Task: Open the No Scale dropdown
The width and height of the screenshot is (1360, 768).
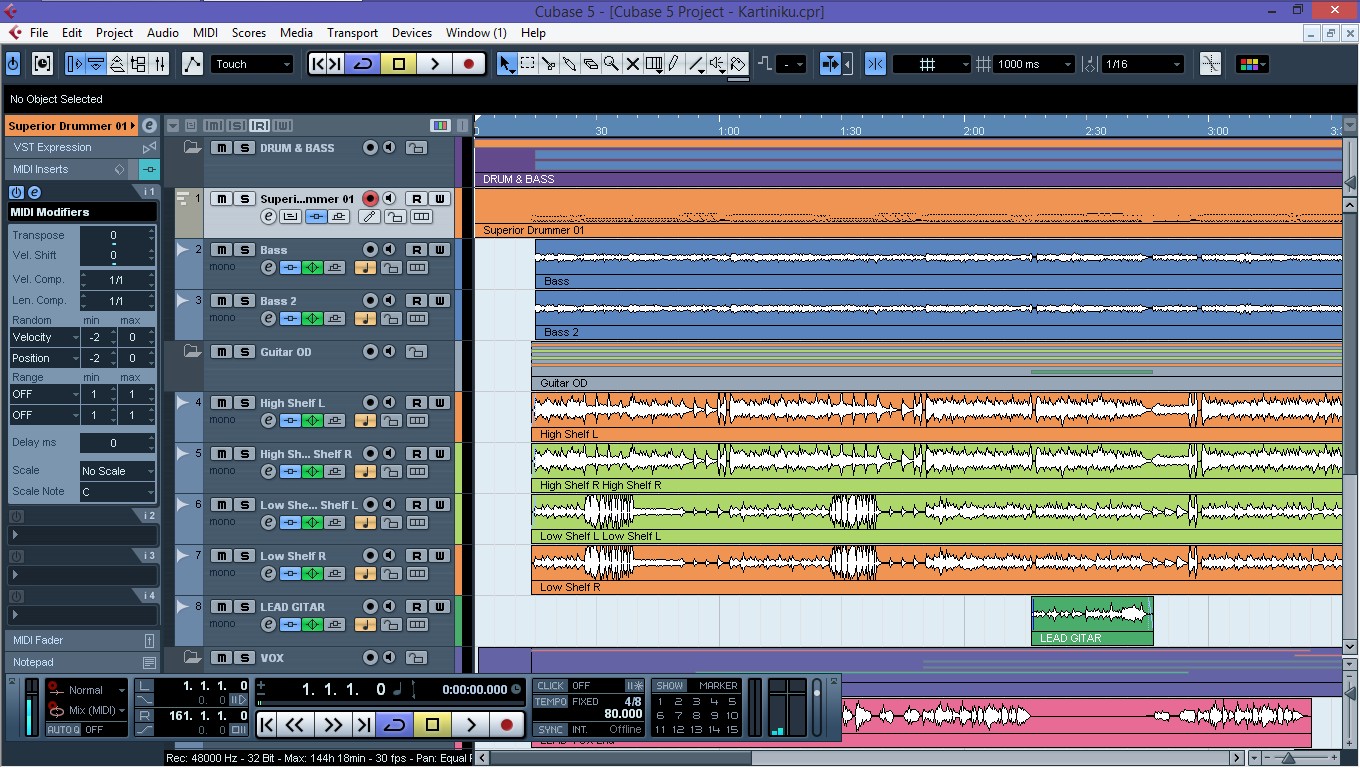Action: point(118,471)
